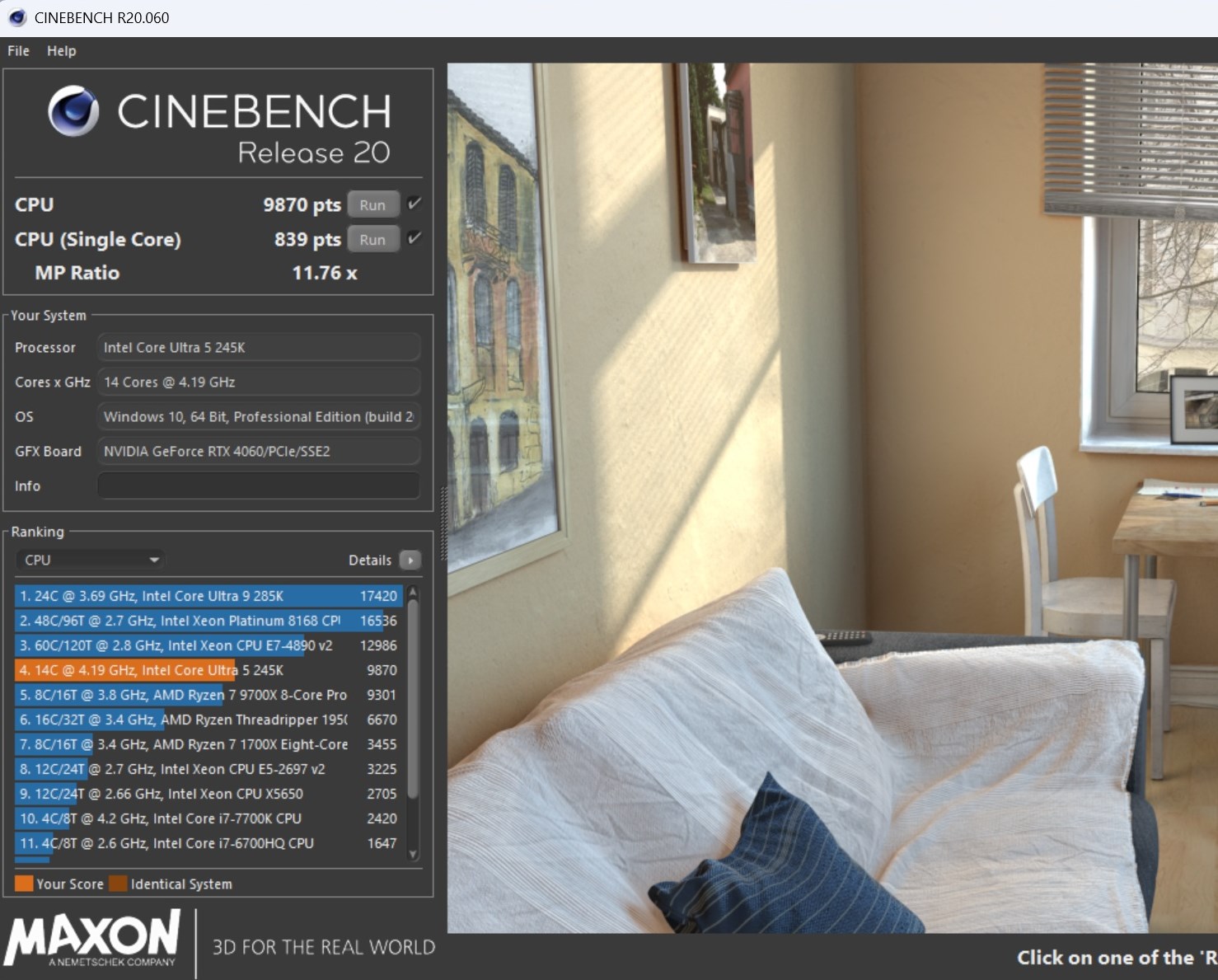Click the ranking list scroll down arrow
Image resolution: width=1218 pixels, height=980 pixels.
(x=413, y=855)
